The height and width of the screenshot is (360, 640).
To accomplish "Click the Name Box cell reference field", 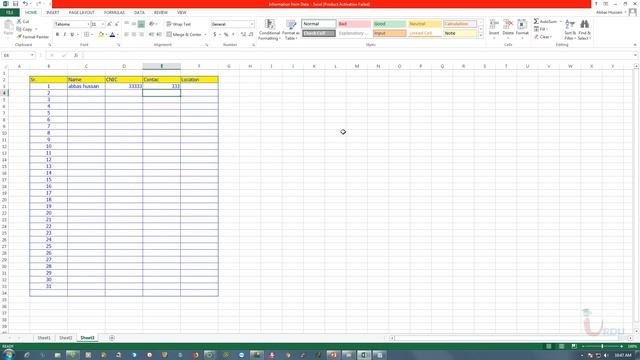I will [18, 56].
